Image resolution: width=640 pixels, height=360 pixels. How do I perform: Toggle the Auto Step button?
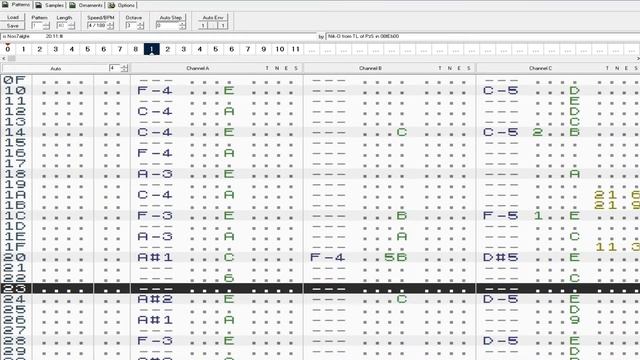click(171, 18)
